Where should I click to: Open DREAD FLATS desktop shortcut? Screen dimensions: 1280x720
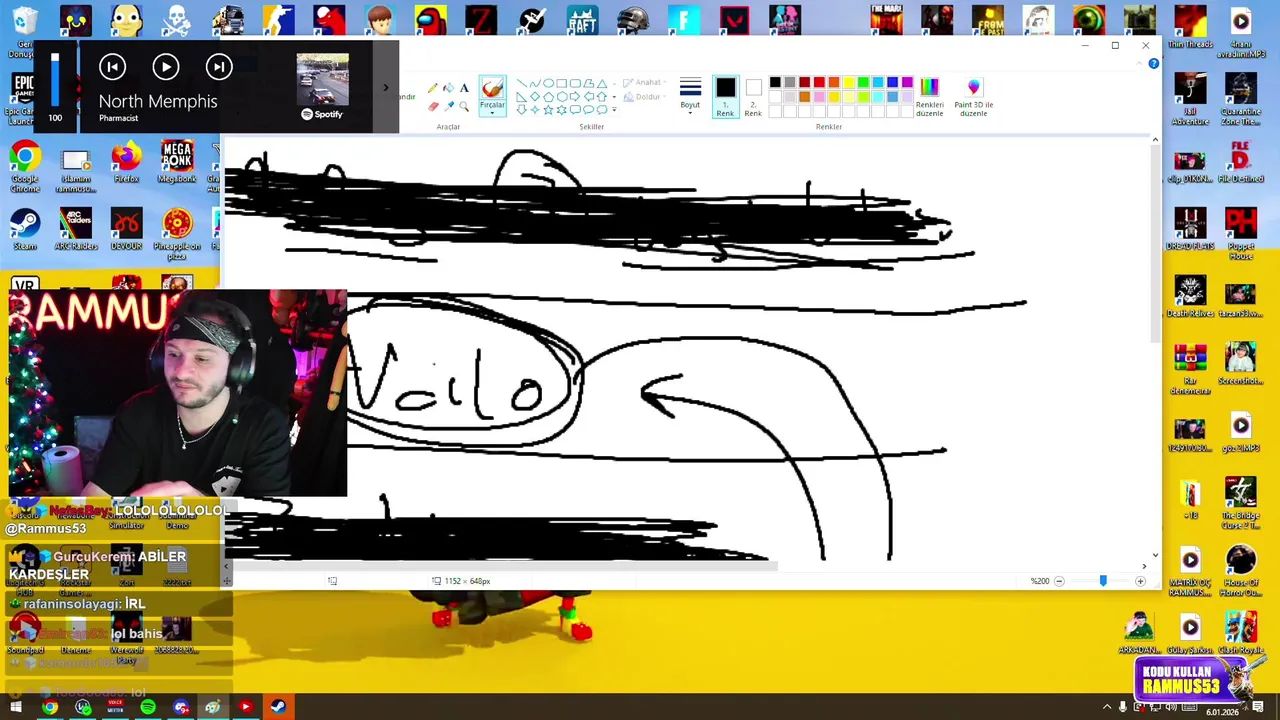1190,230
